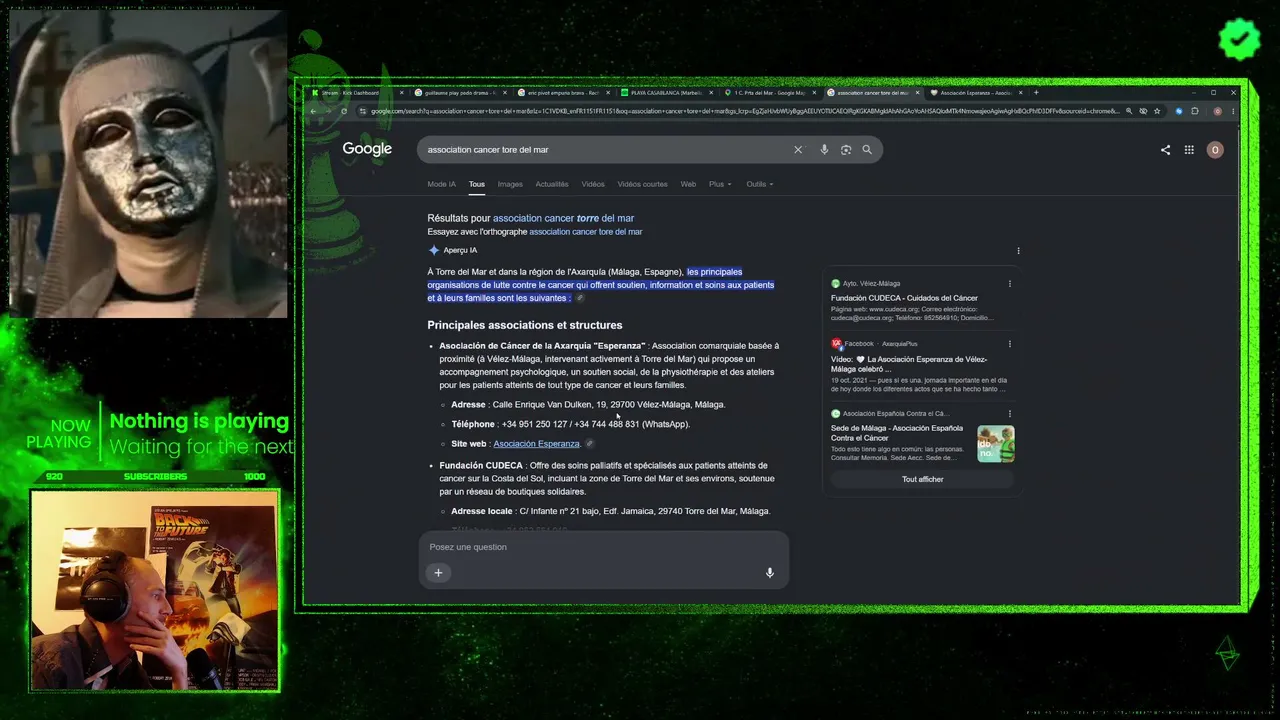
Task: Click the original spelling 'association cancer tore del mar' link
Action: (585, 232)
